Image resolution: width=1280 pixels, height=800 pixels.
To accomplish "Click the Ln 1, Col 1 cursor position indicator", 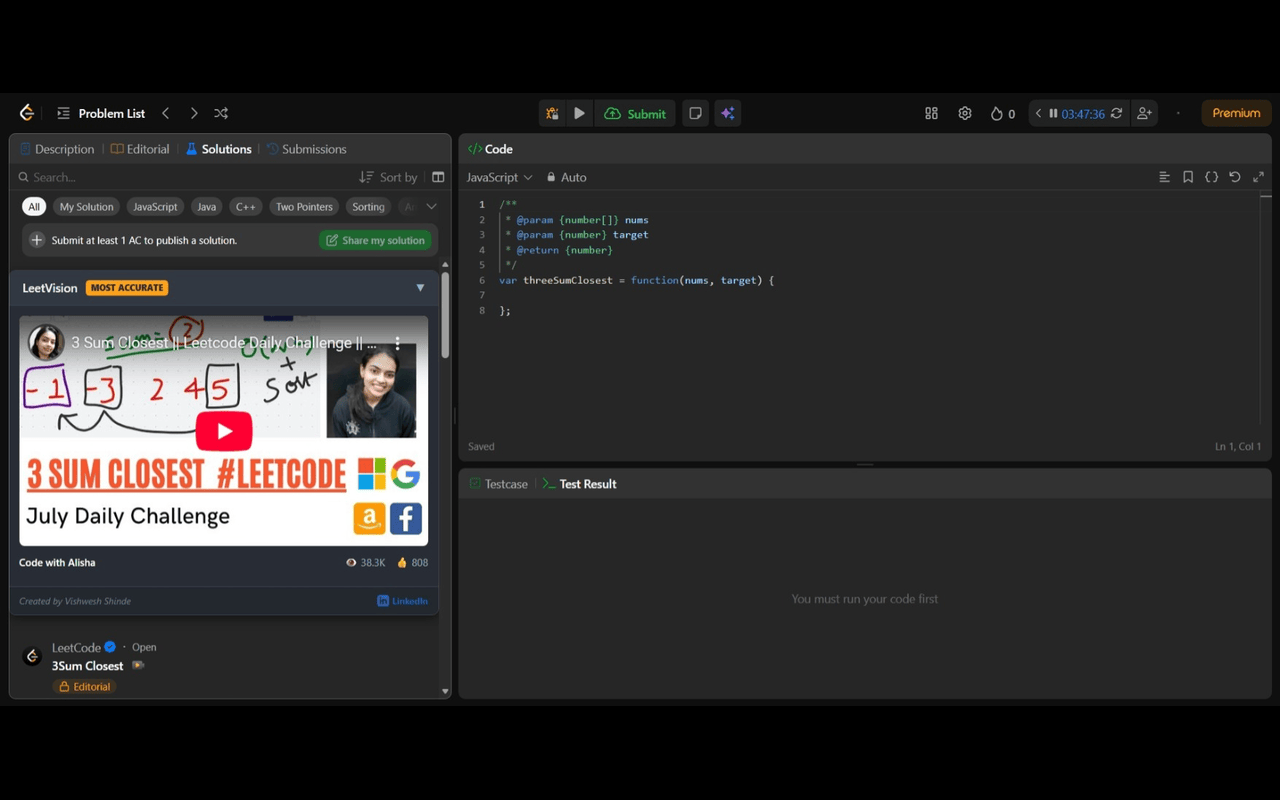I will (1238, 446).
